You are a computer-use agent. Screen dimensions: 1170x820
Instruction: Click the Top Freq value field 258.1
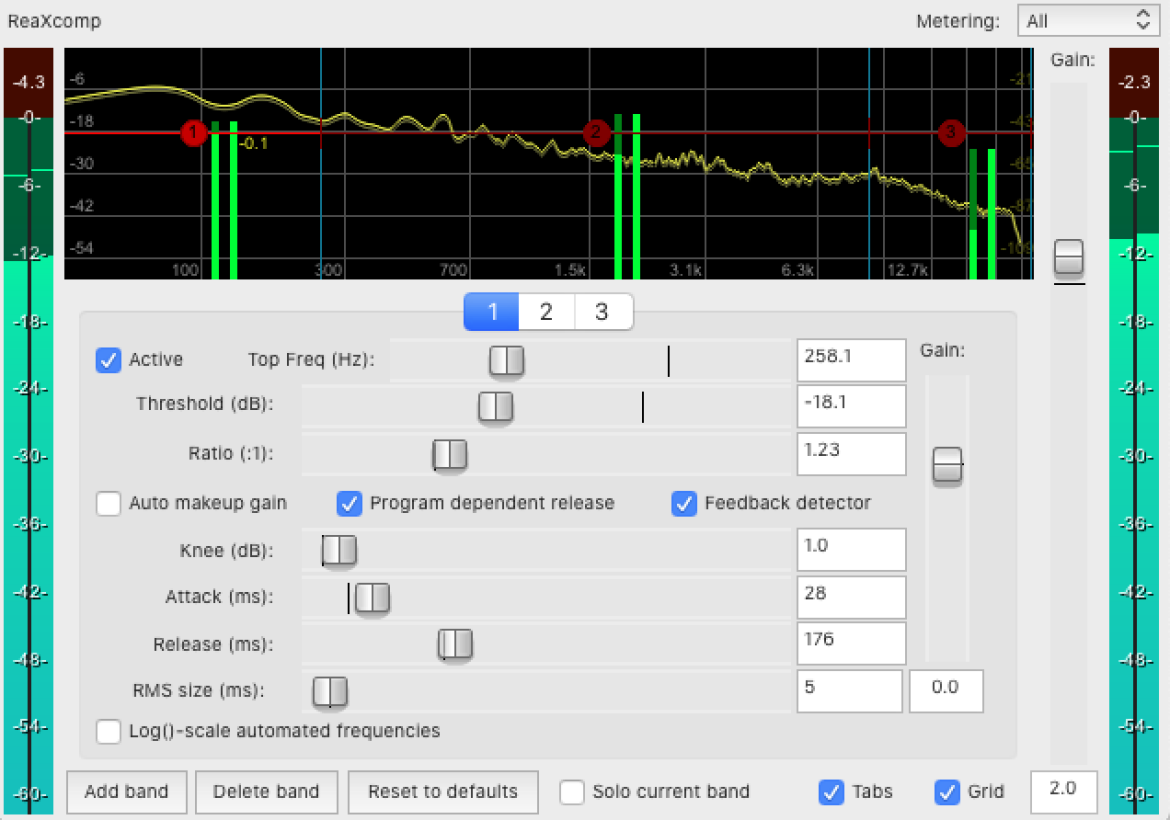pos(851,360)
